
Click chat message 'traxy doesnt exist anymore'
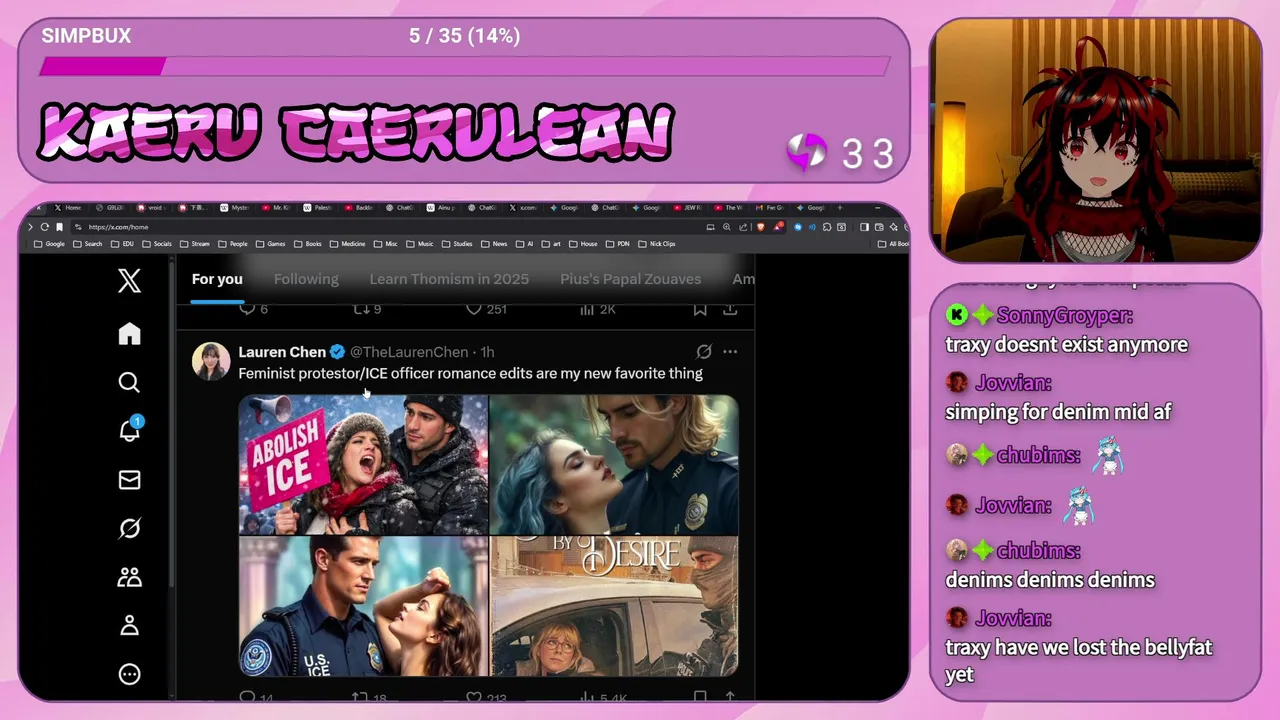click(1066, 344)
